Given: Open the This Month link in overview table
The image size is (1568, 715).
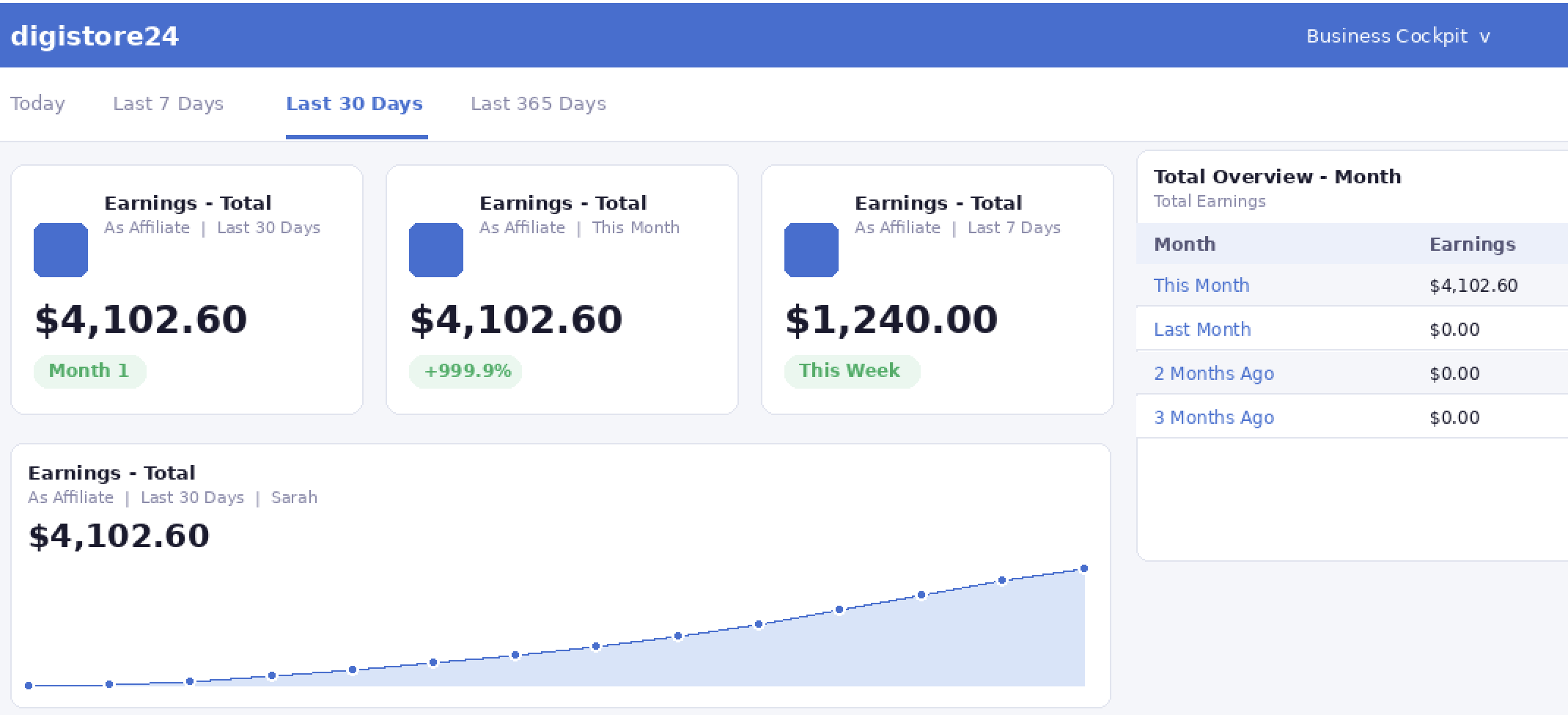Looking at the screenshot, I should pos(1201,285).
